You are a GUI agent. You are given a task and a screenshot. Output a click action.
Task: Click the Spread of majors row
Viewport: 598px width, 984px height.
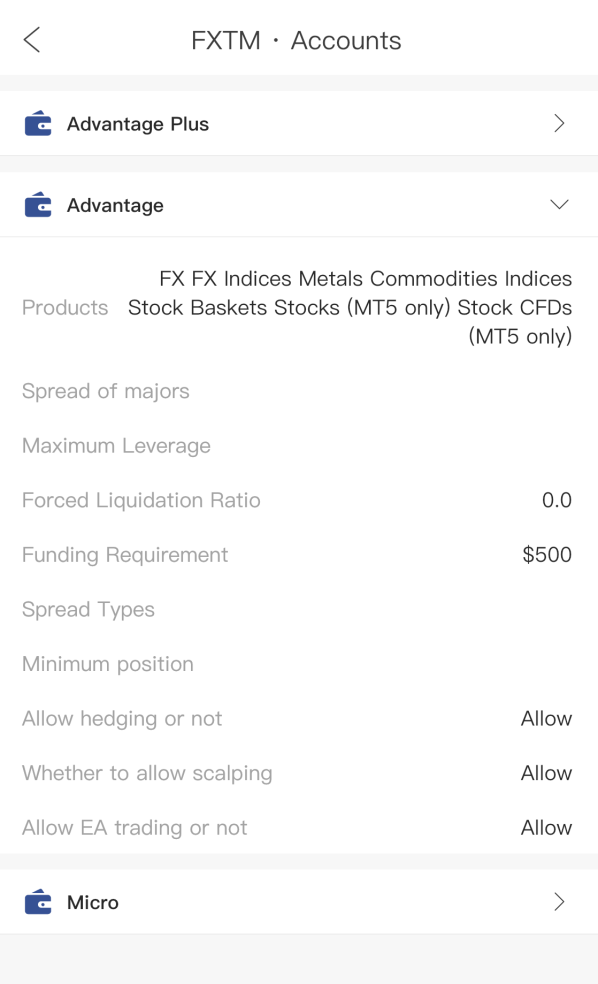299,391
